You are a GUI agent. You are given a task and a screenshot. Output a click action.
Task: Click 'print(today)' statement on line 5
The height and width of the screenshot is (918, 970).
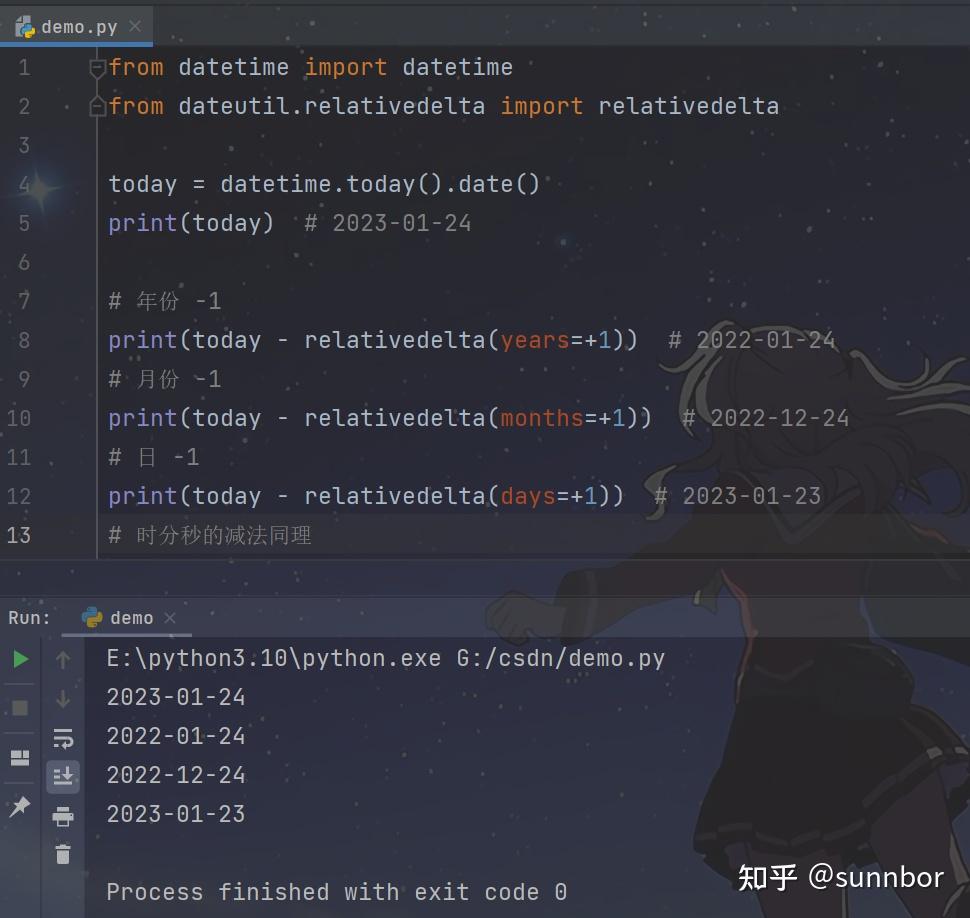[x=191, y=223]
